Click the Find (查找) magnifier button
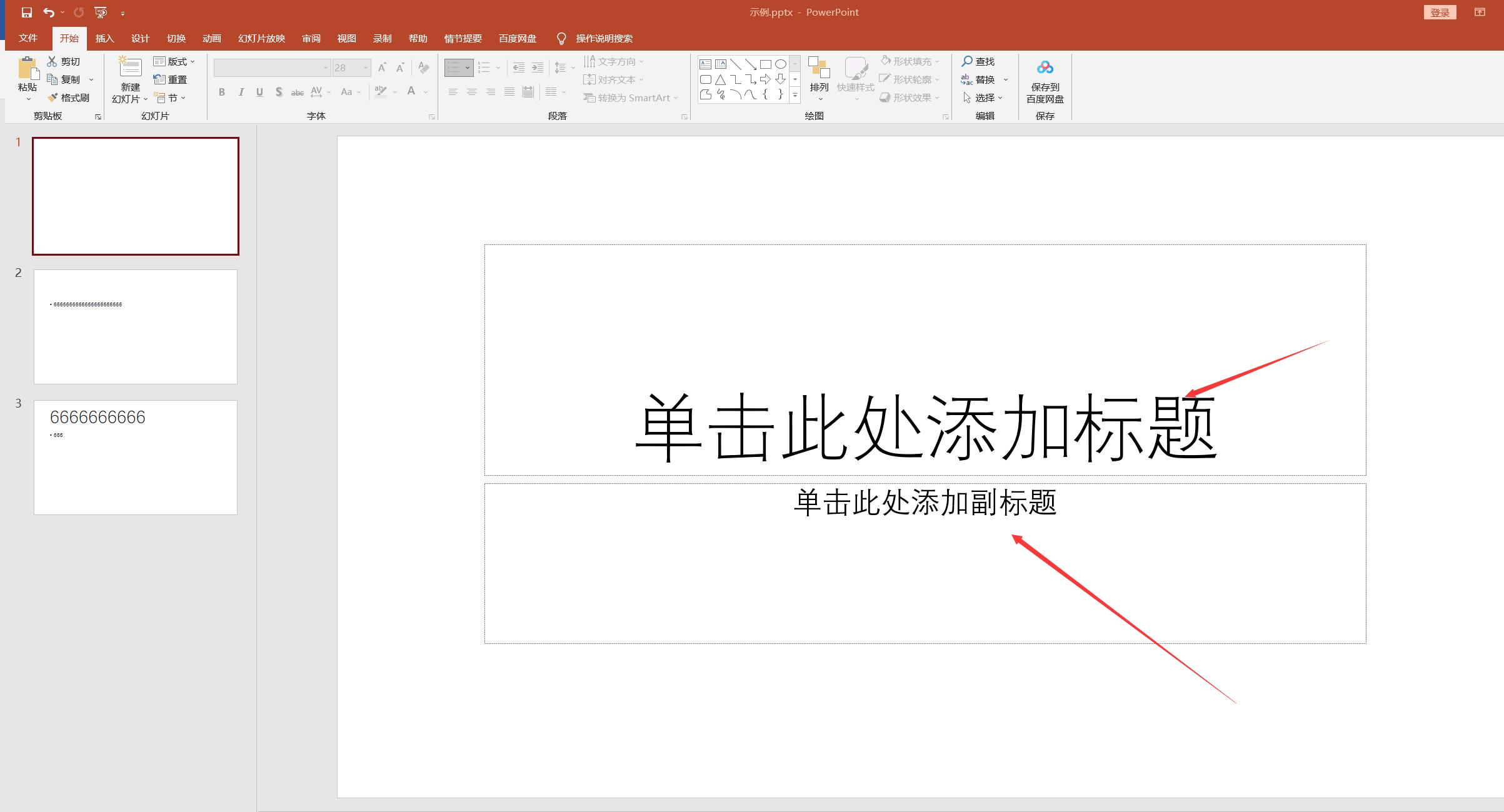Screen dimensions: 1504x812 [x=978, y=61]
